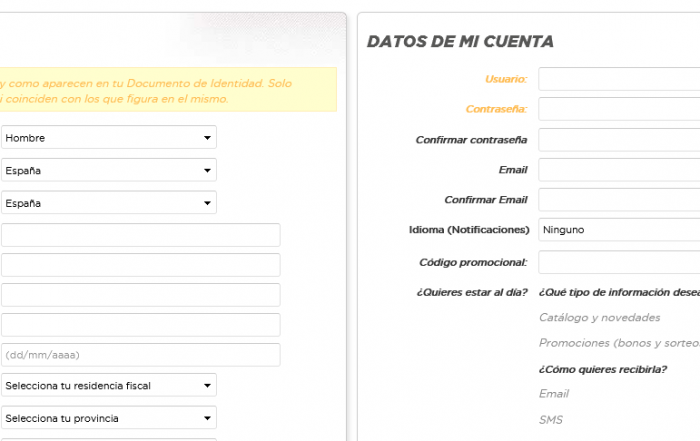
Task: Open the Idioma (Notificaciones) Ninguno dropdown
Action: [x=619, y=229]
